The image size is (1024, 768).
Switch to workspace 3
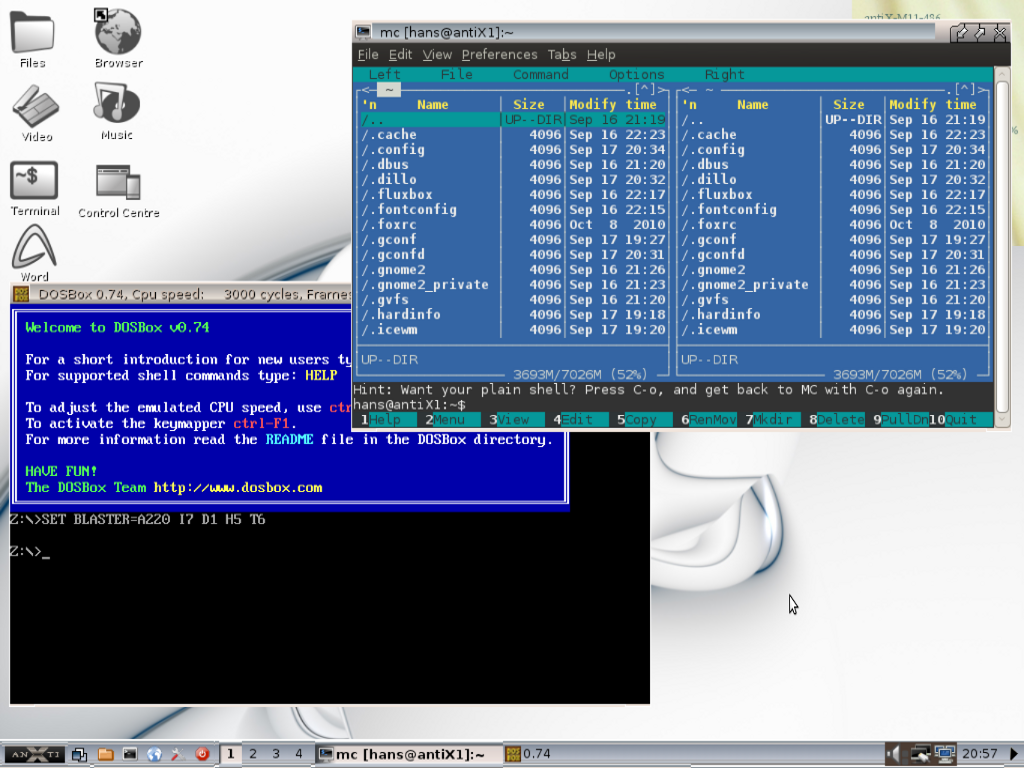pyautogui.click(x=276, y=754)
